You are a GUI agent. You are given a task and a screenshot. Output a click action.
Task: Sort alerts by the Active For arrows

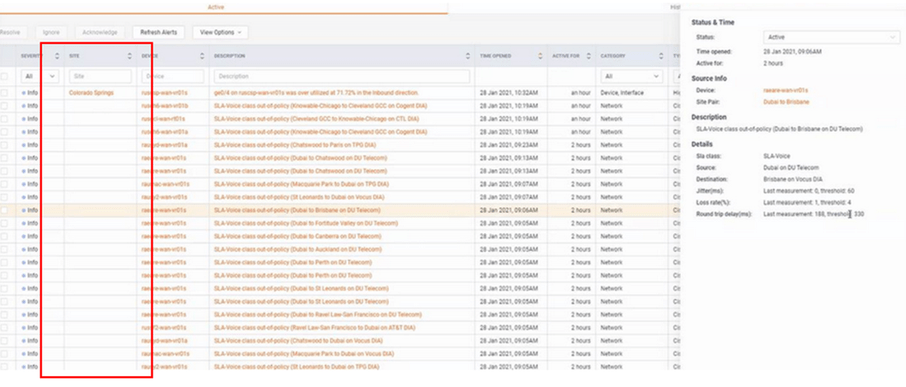588,56
